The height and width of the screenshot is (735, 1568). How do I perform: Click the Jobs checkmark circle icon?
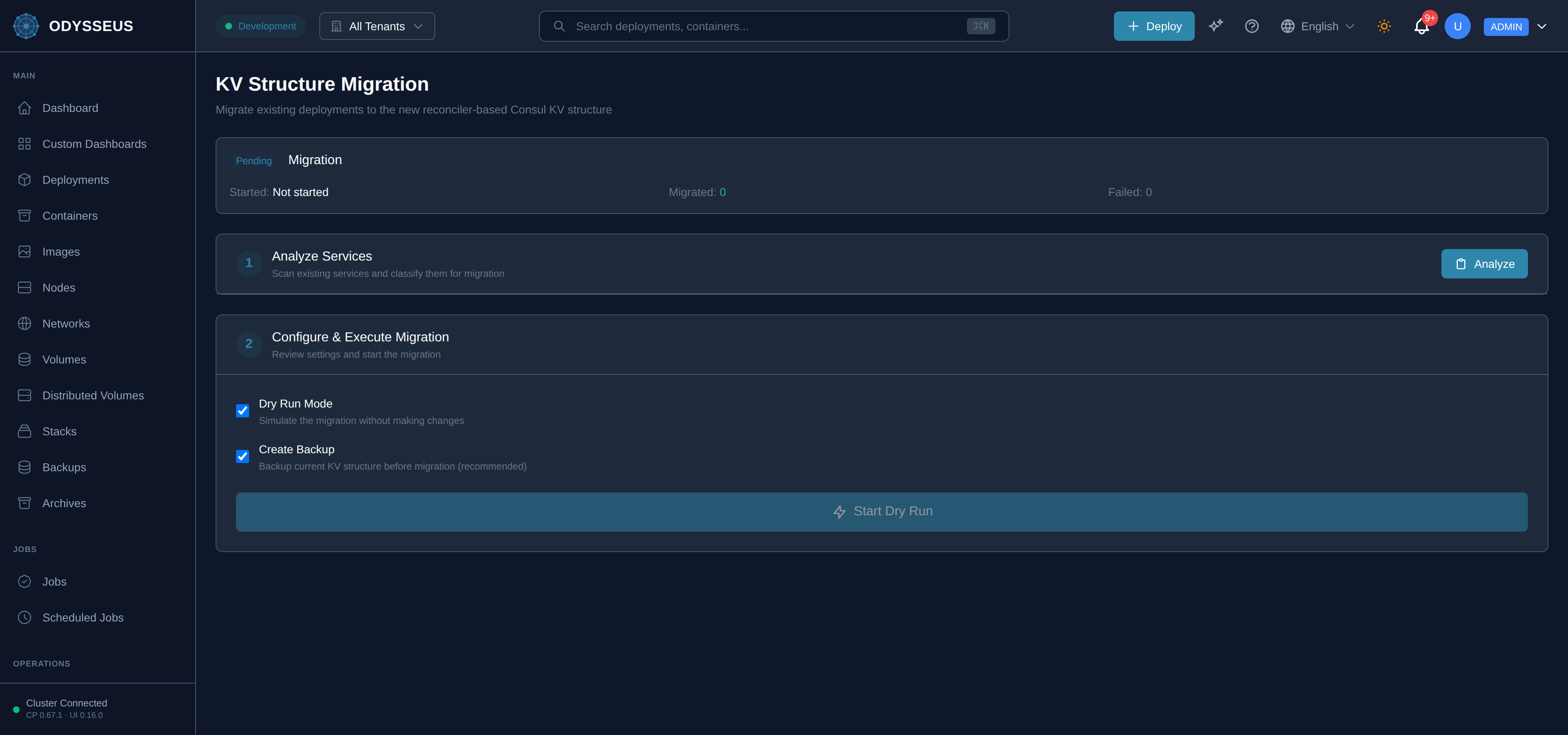pos(24,582)
